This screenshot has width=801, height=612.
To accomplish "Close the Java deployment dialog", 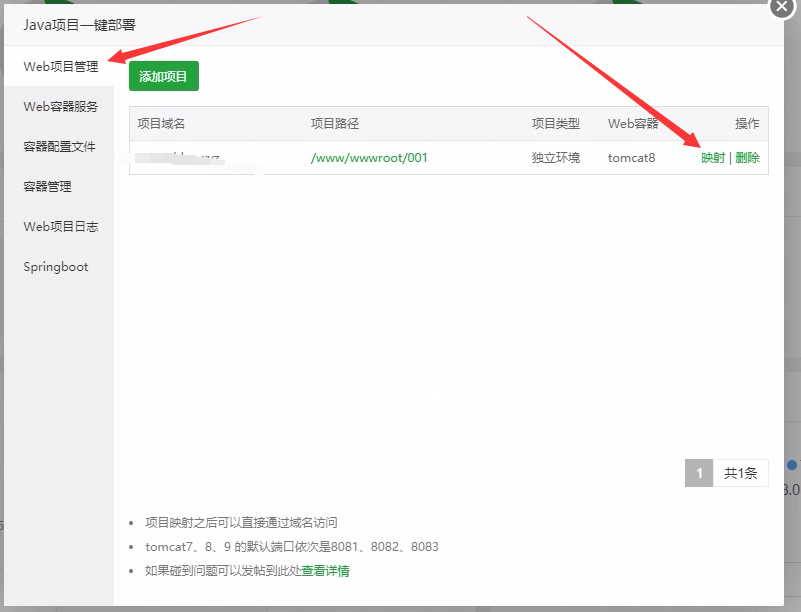I will coord(782,7).
